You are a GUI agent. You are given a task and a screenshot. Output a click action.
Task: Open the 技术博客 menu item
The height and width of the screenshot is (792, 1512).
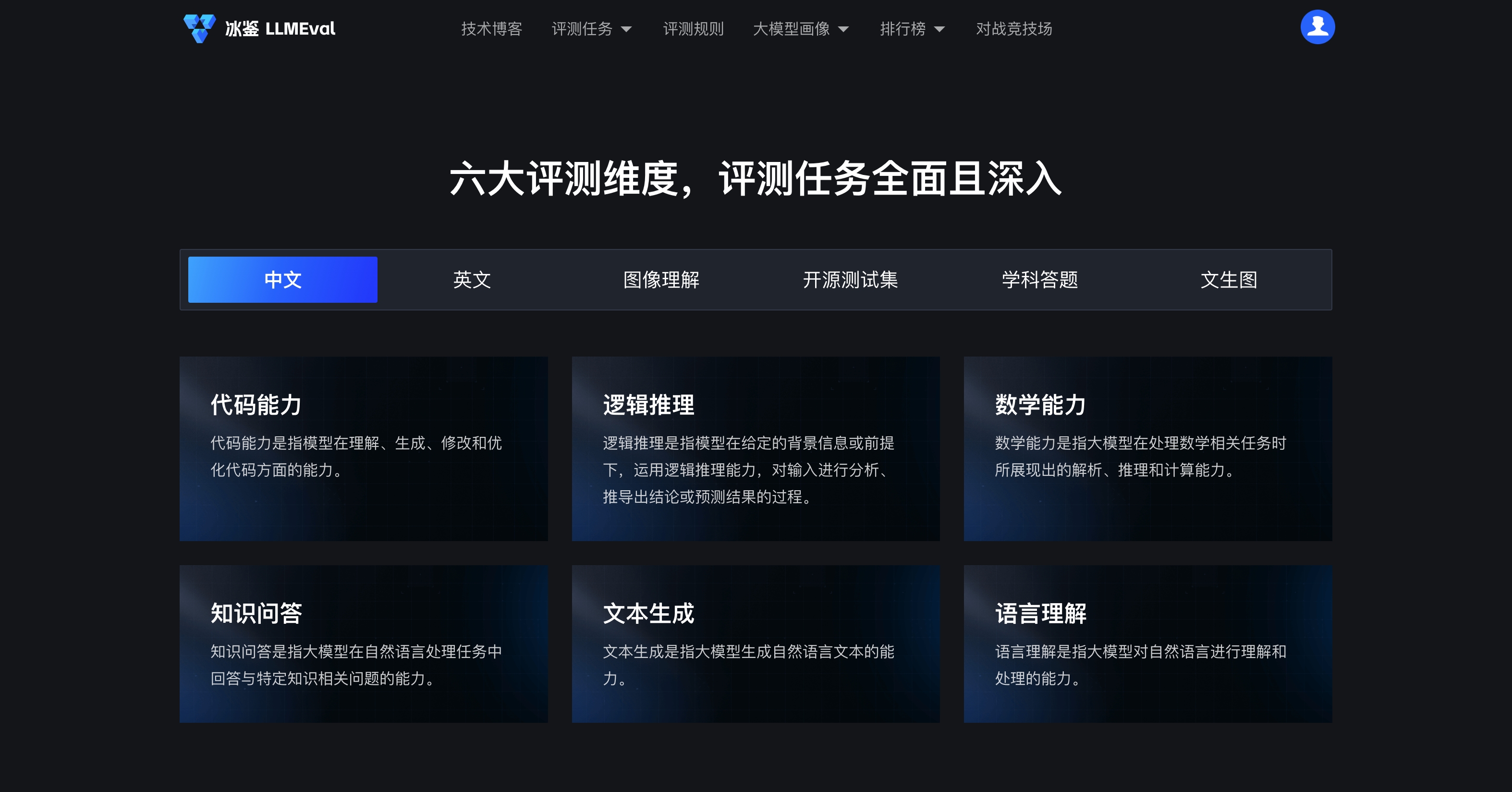(x=492, y=29)
